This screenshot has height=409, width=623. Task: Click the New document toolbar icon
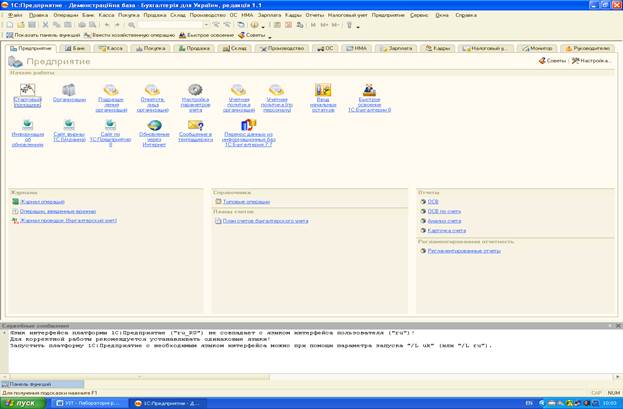click(x=10, y=25)
